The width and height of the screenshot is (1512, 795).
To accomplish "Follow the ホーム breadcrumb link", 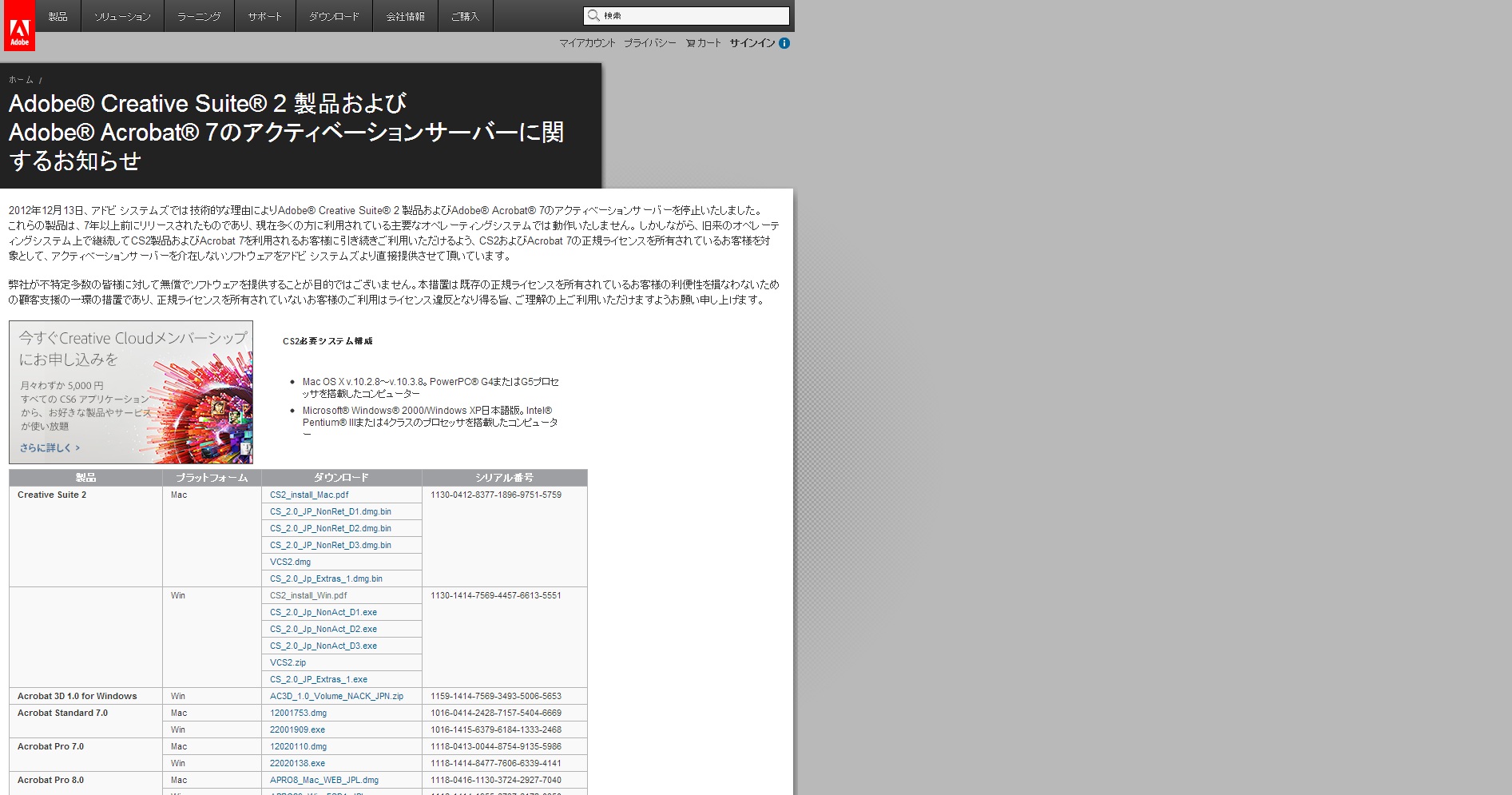I will [x=21, y=80].
